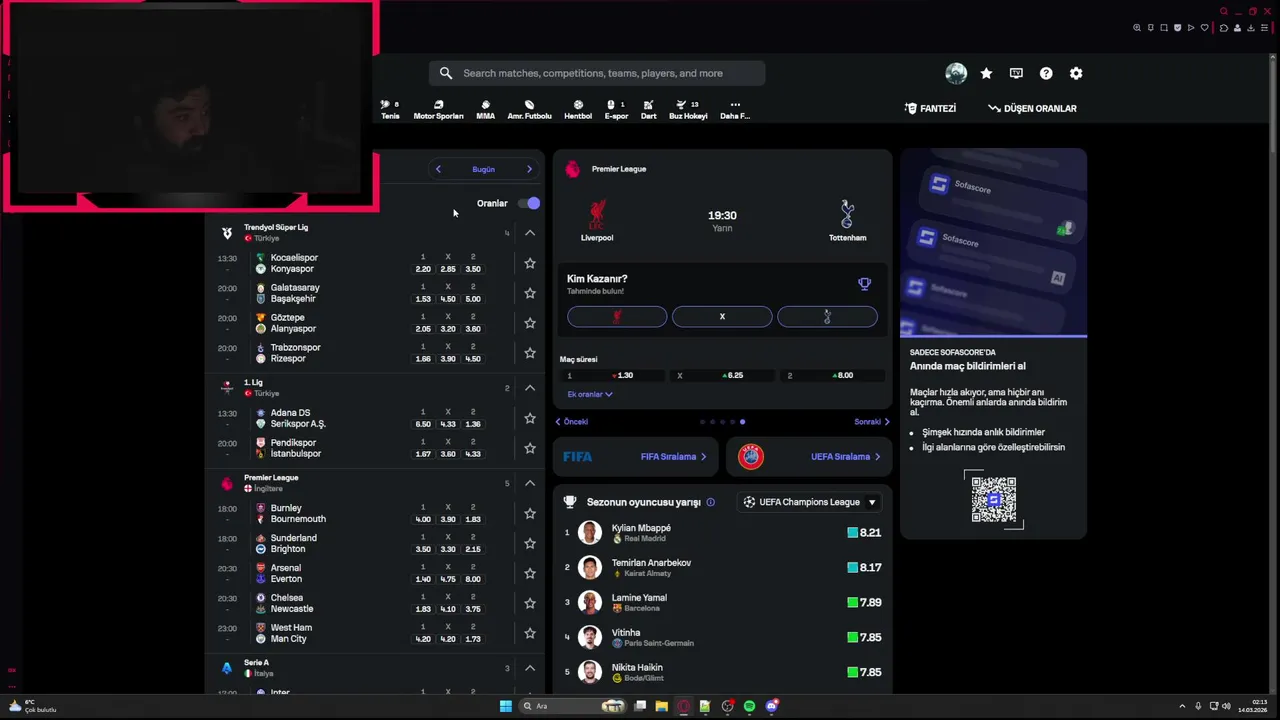Open the FANTEZİ tab
1280x720 pixels.
click(930, 108)
